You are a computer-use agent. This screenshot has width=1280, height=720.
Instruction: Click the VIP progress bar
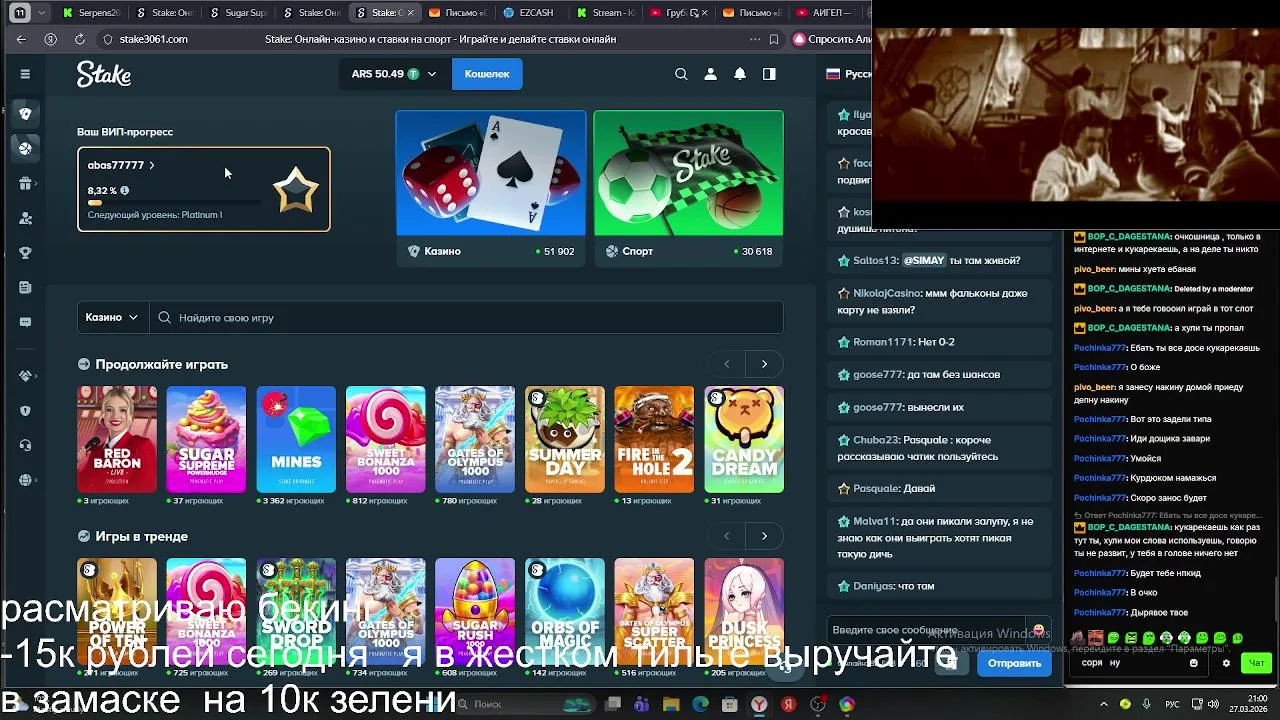pyautogui.click(x=174, y=203)
